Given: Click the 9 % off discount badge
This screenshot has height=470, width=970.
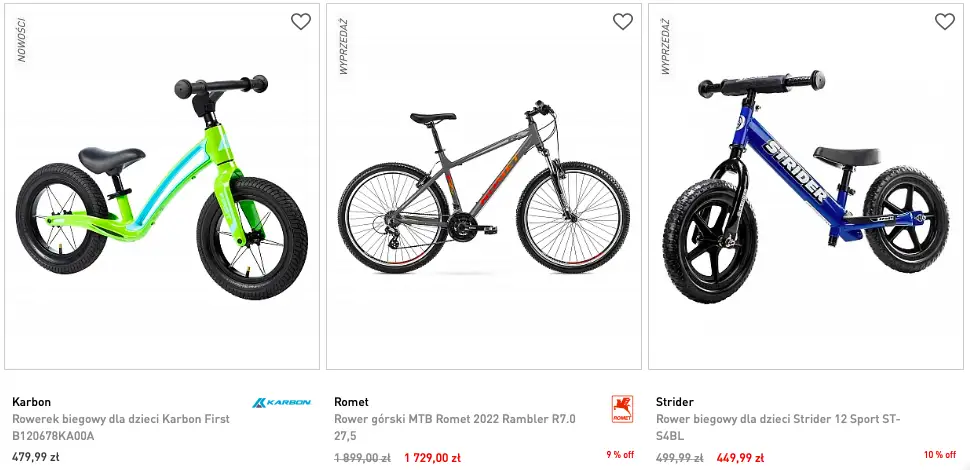Looking at the screenshot, I should (620, 455).
